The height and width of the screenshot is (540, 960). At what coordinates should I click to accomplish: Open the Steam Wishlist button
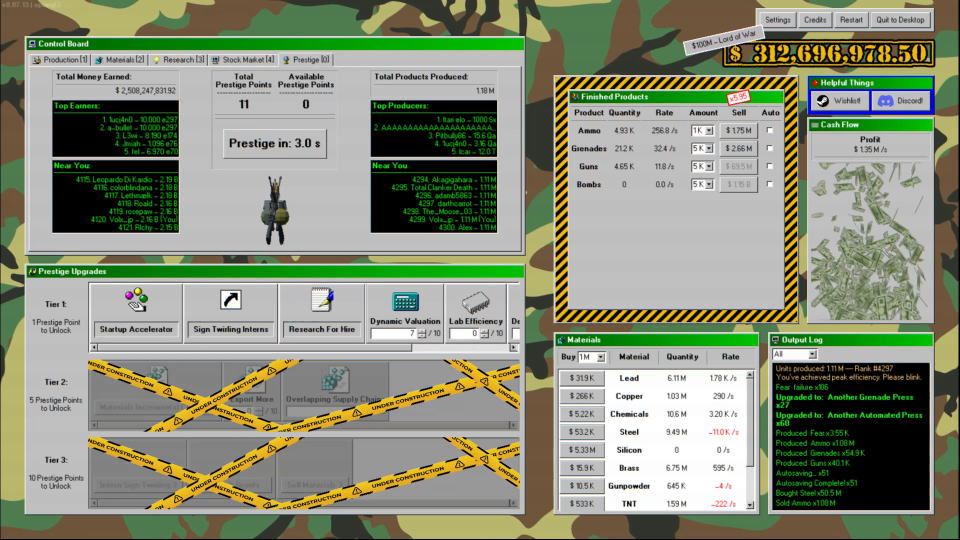(840, 100)
